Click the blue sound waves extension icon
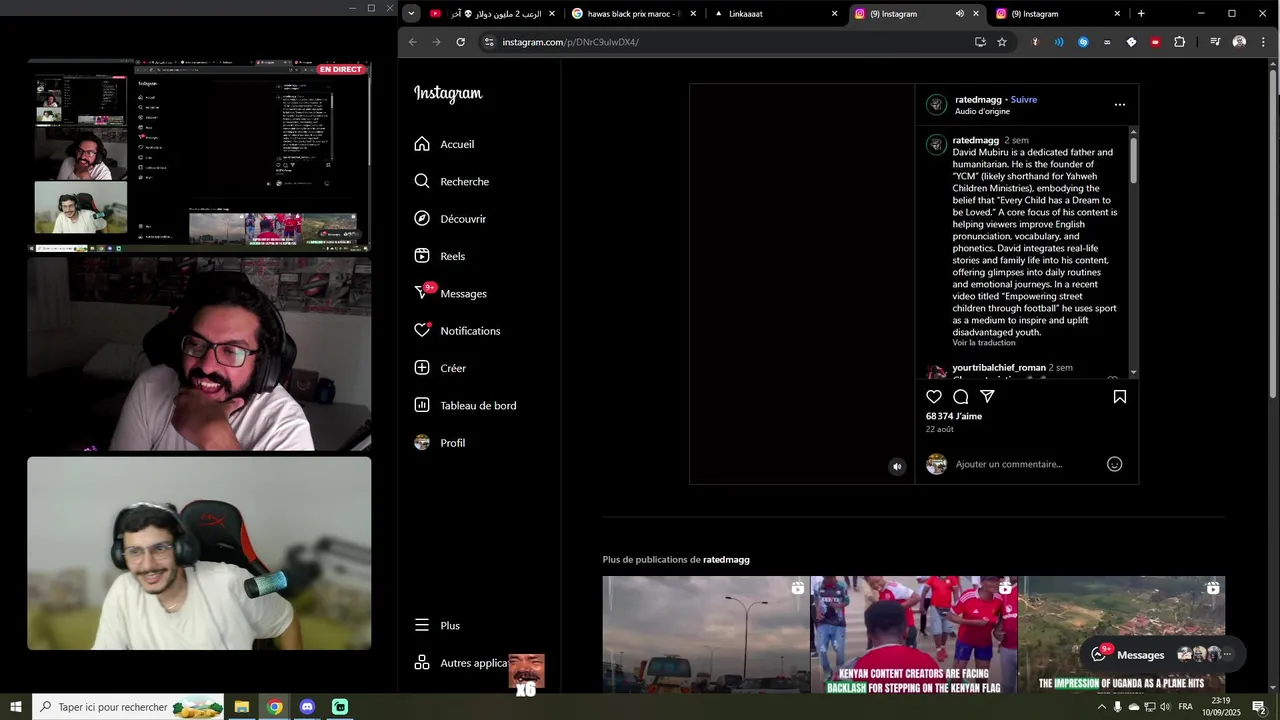This screenshot has height=720, width=1280. 1059,42
